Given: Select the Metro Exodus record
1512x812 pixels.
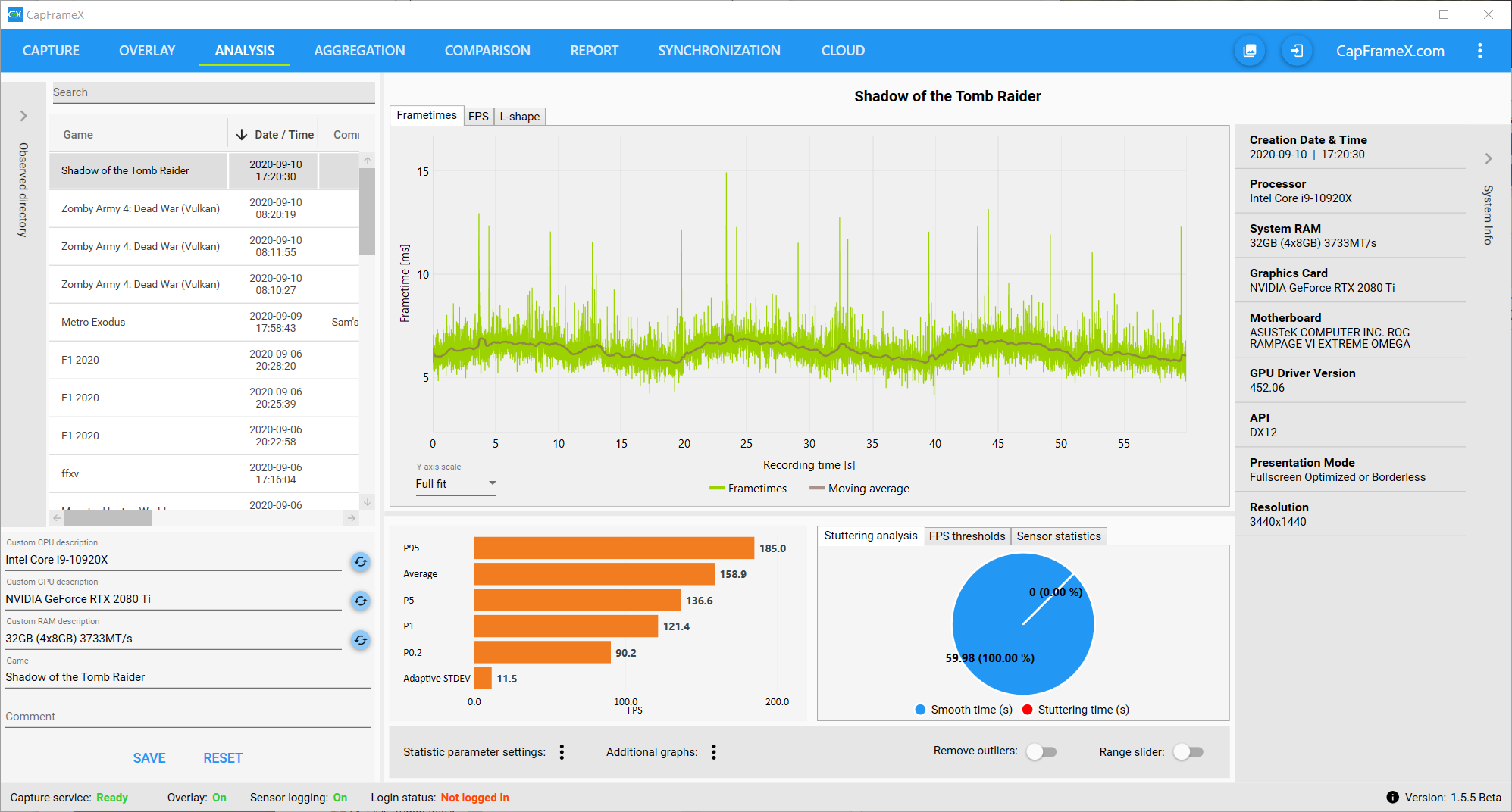Looking at the screenshot, I should pyautogui.click(x=204, y=322).
